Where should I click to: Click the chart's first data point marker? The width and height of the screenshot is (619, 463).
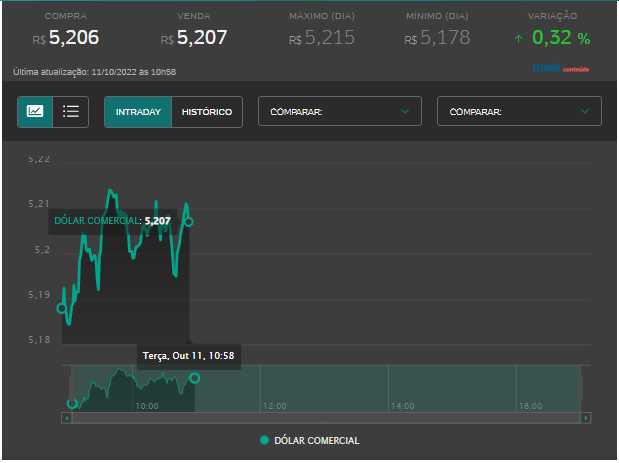coord(62,308)
